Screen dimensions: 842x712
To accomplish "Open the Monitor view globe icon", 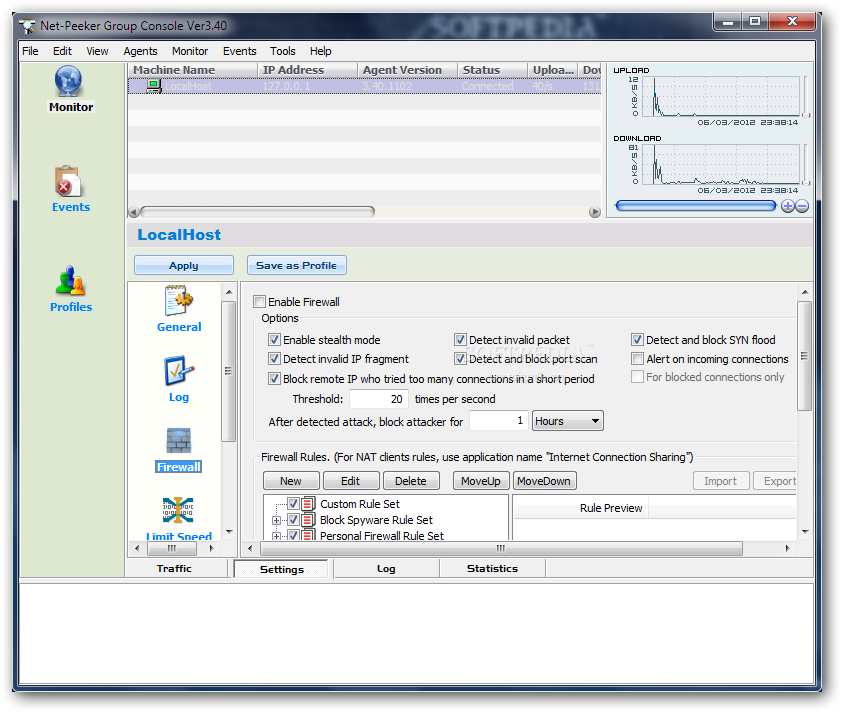I will 69,81.
